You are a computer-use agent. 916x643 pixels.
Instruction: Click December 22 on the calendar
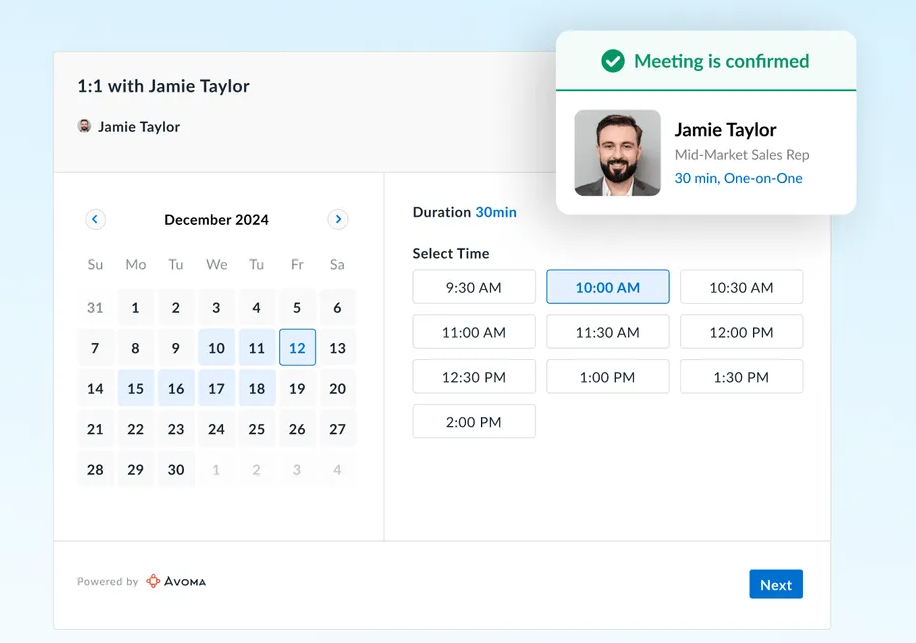click(x=136, y=429)
